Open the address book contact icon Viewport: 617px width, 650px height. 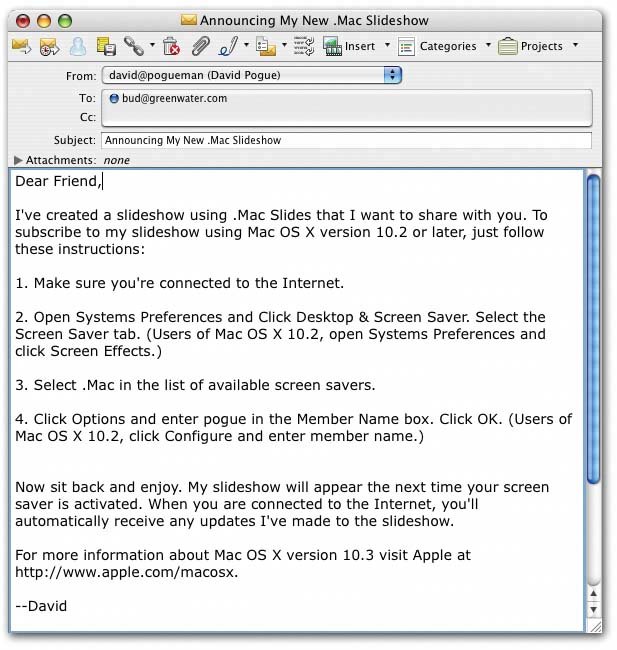(x=78, y=46)
